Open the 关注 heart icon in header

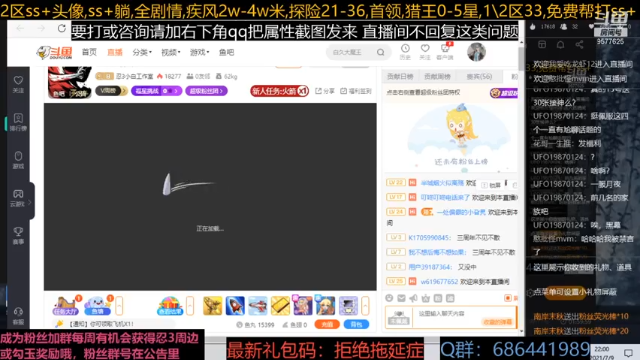pos(425,52)
